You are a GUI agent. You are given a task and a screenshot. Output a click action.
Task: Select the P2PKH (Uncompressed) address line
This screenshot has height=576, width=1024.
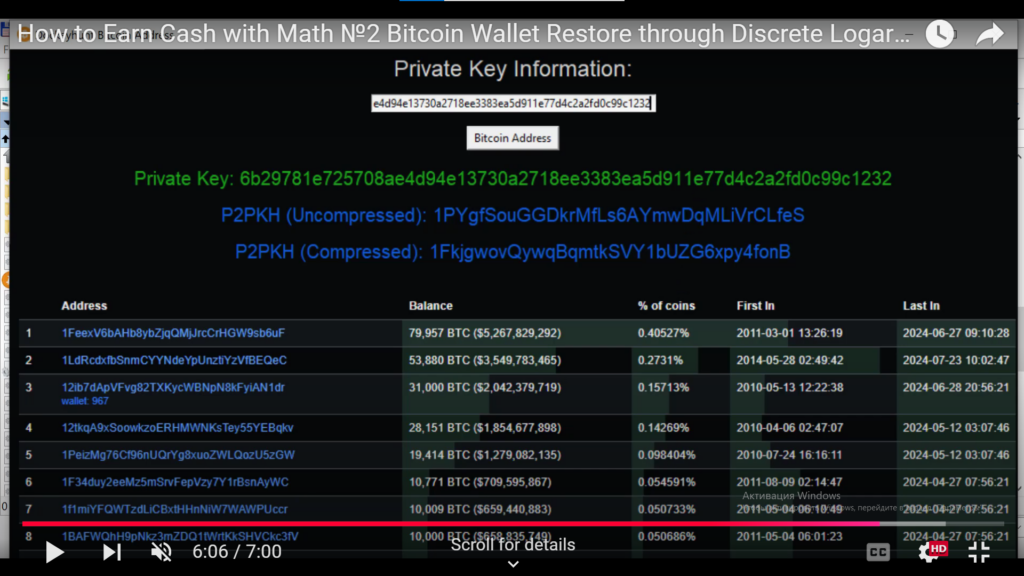coord(513,215)
